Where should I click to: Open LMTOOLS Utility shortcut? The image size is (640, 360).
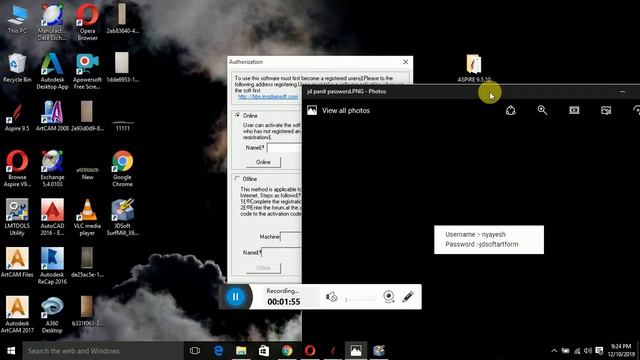pos(17,216)
